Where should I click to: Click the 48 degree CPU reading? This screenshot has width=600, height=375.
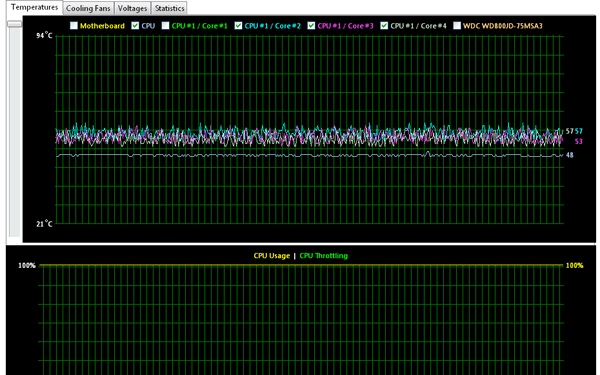570,155
